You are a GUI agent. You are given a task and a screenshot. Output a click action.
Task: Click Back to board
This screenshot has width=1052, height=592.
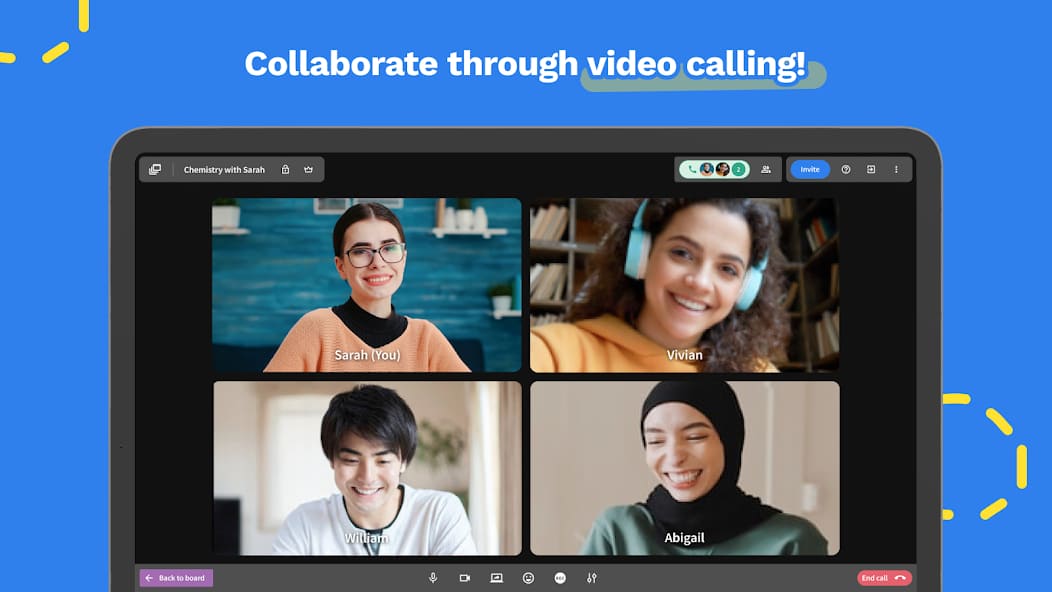tap(176, 578)
